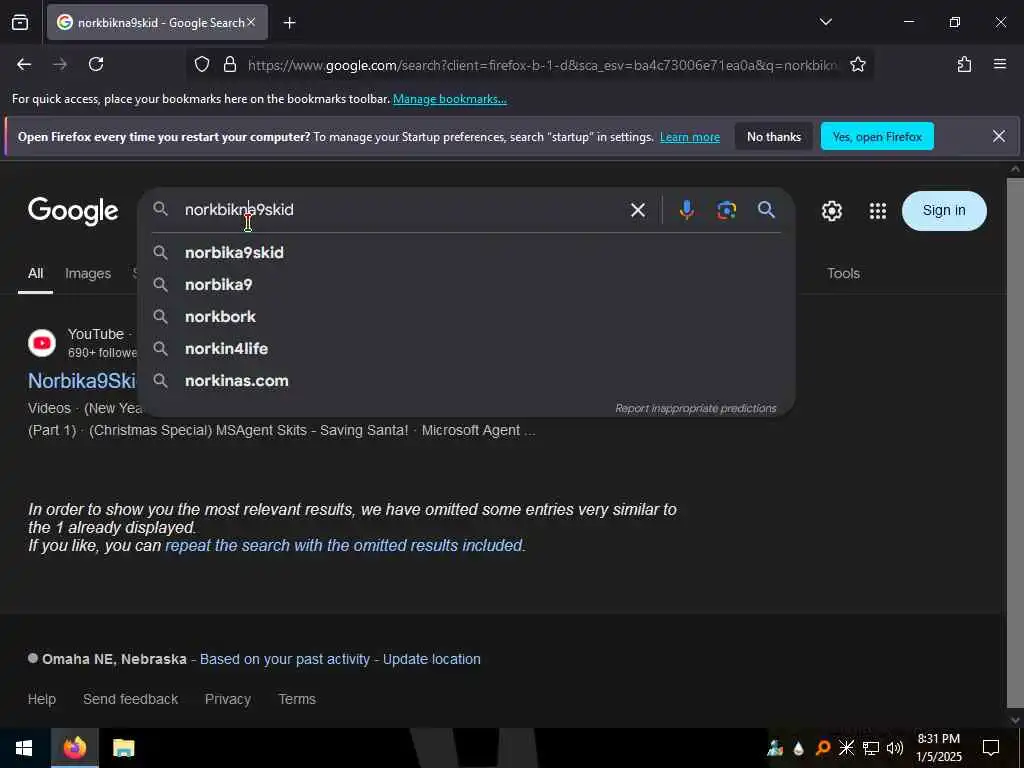
Task: Accept Yes, open Firefox button
Action: click(877, 136)
